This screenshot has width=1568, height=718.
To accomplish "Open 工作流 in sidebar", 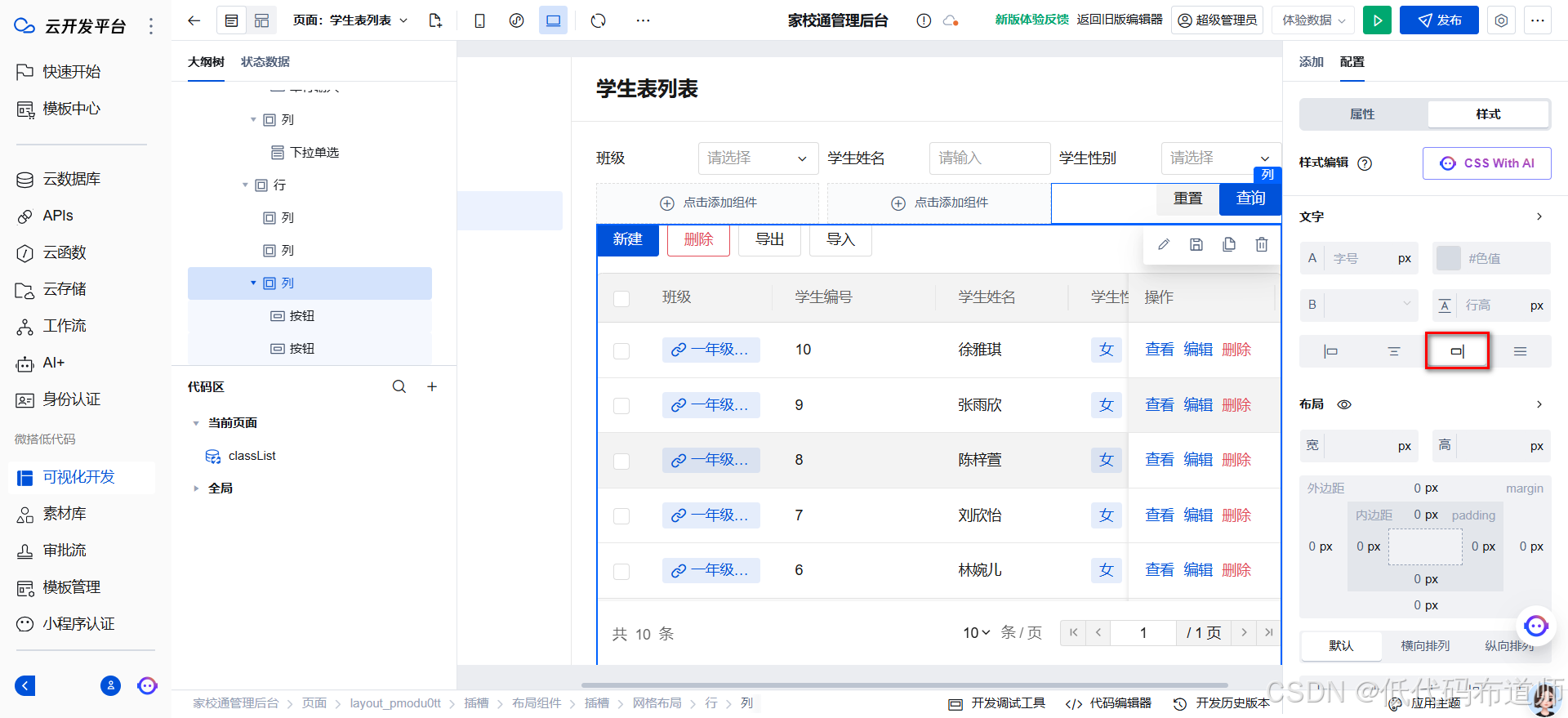I will point(65,326).
